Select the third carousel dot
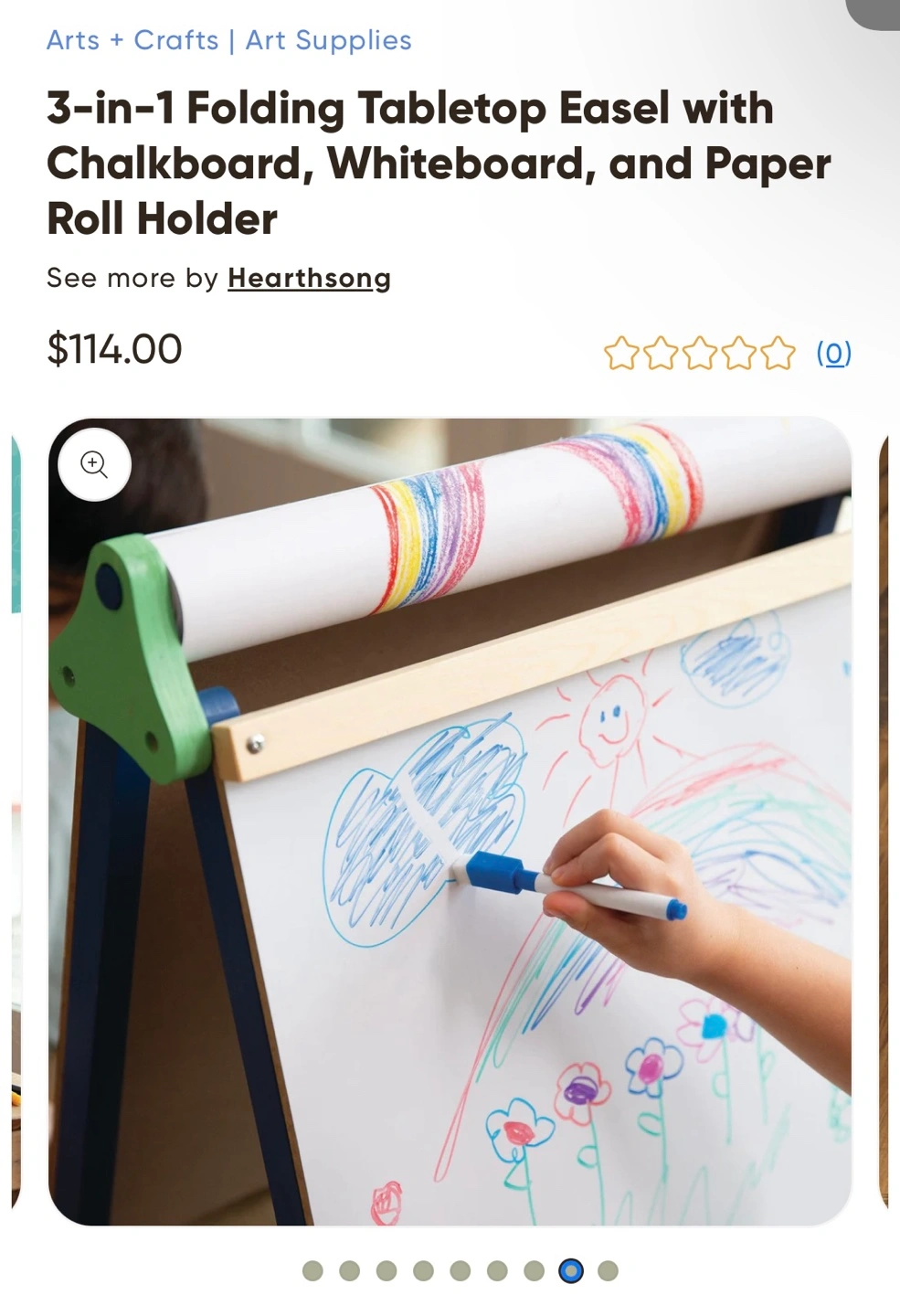The image size is (900, 1316). click(x=386, y=1271)
